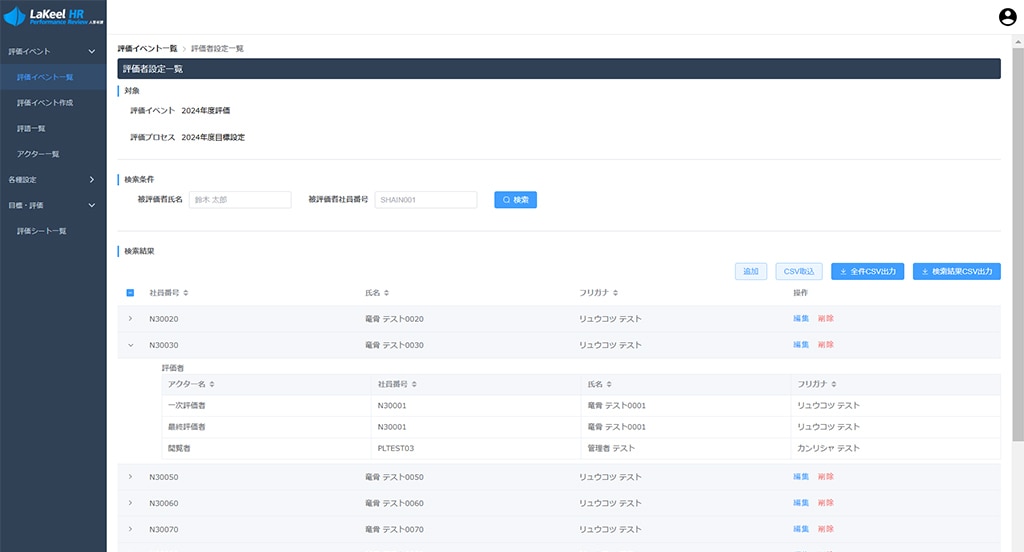Expand row N30050

pyautogui.click(x=131, y=477)
